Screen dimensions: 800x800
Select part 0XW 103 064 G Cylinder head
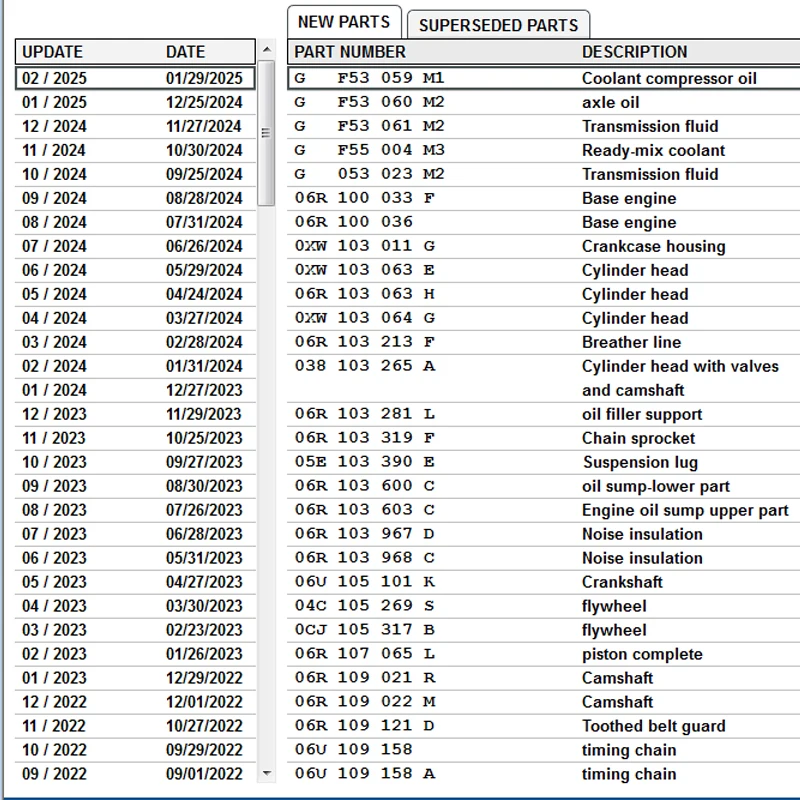(x=544, y=318)
